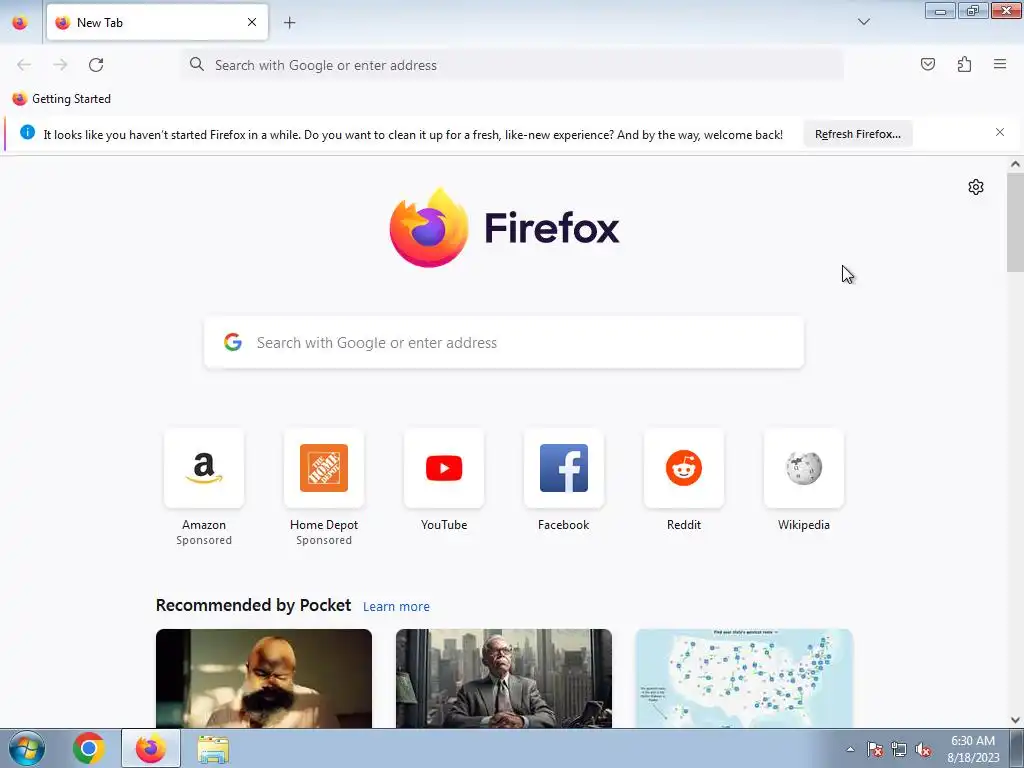Click the page scrollbar down arrow
Image resolution: width=1024 pixels, height=768 pixels.
pos(1015,720)
